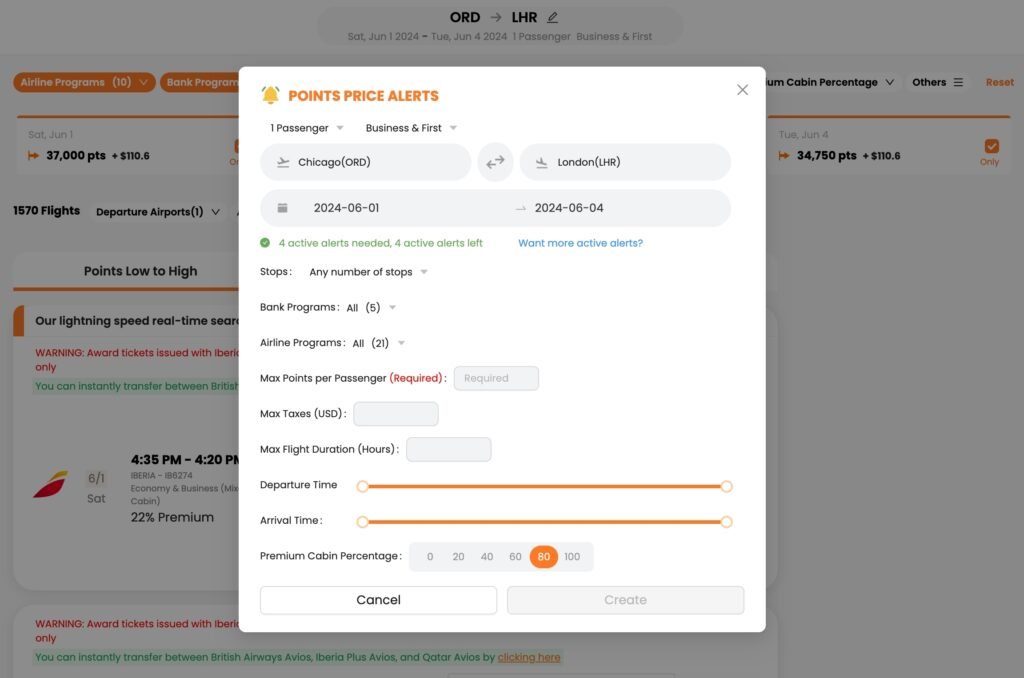The width and height of the screenshot is (1024, 678).
Task: Open the Bank Programs filter pill
Action: coord(200,82)
